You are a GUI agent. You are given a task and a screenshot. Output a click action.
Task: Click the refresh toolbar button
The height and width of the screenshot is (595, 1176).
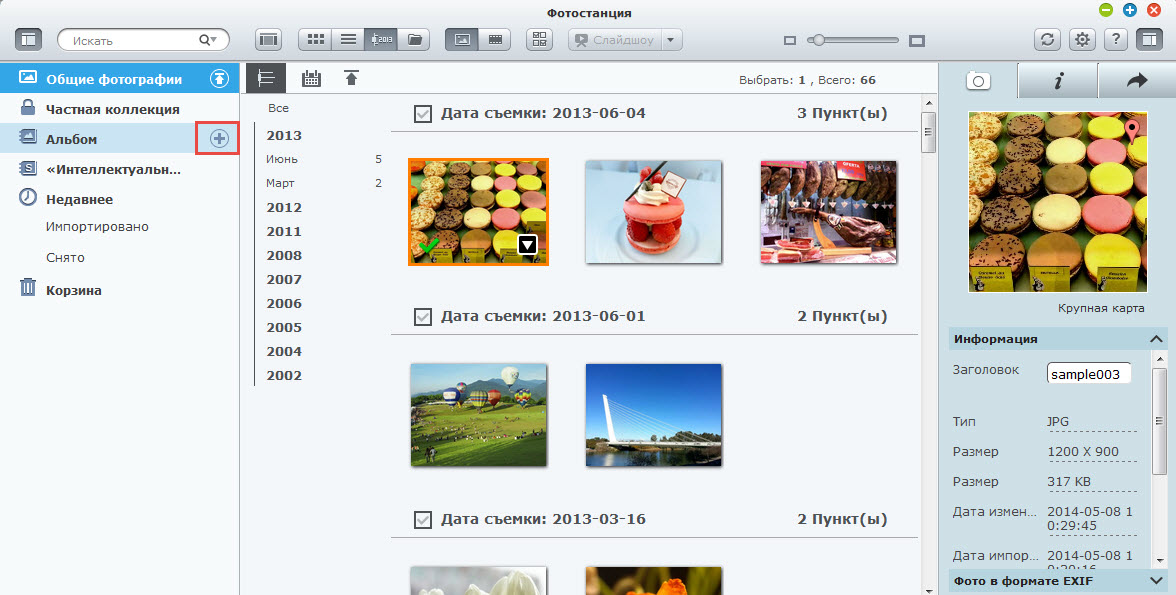(x=1047, y=40)
